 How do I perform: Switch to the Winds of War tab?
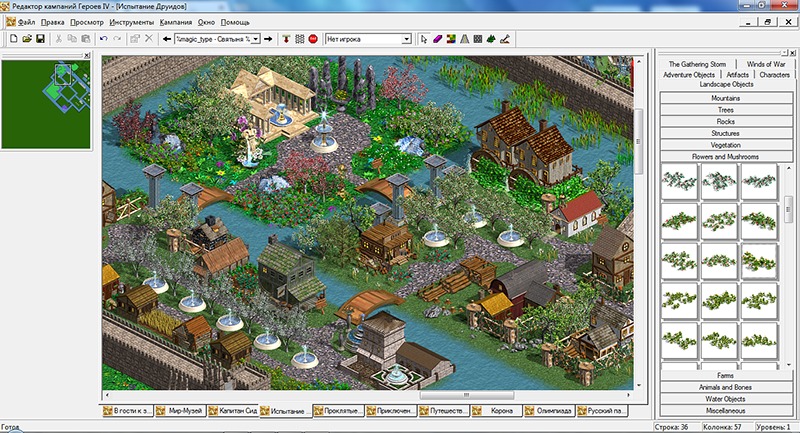point(766,64)
